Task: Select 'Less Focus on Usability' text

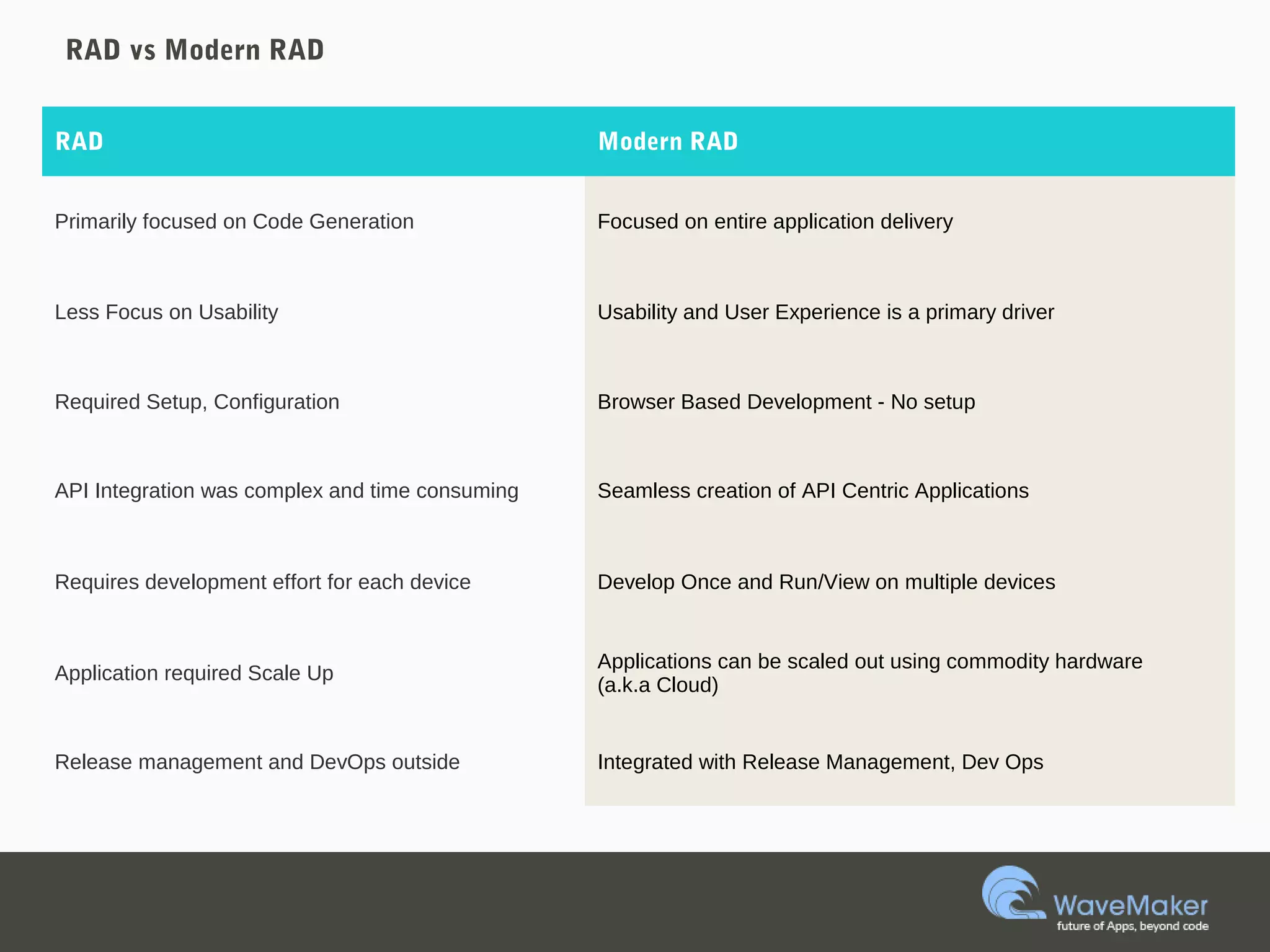Action: tap(166, 312)
